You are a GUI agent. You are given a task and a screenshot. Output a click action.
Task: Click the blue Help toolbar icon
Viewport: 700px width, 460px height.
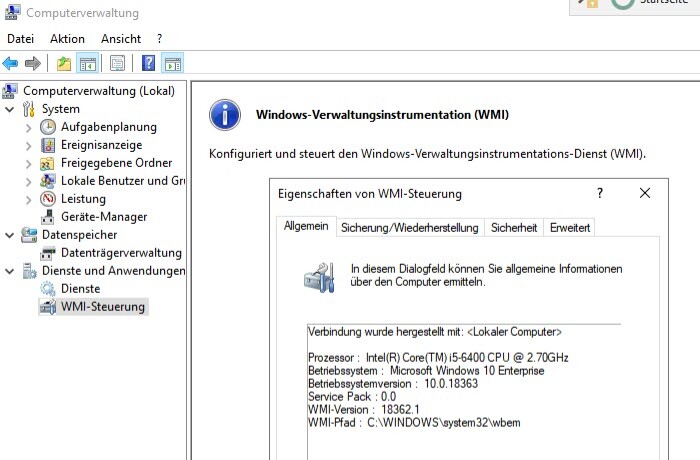coord(148,63)
